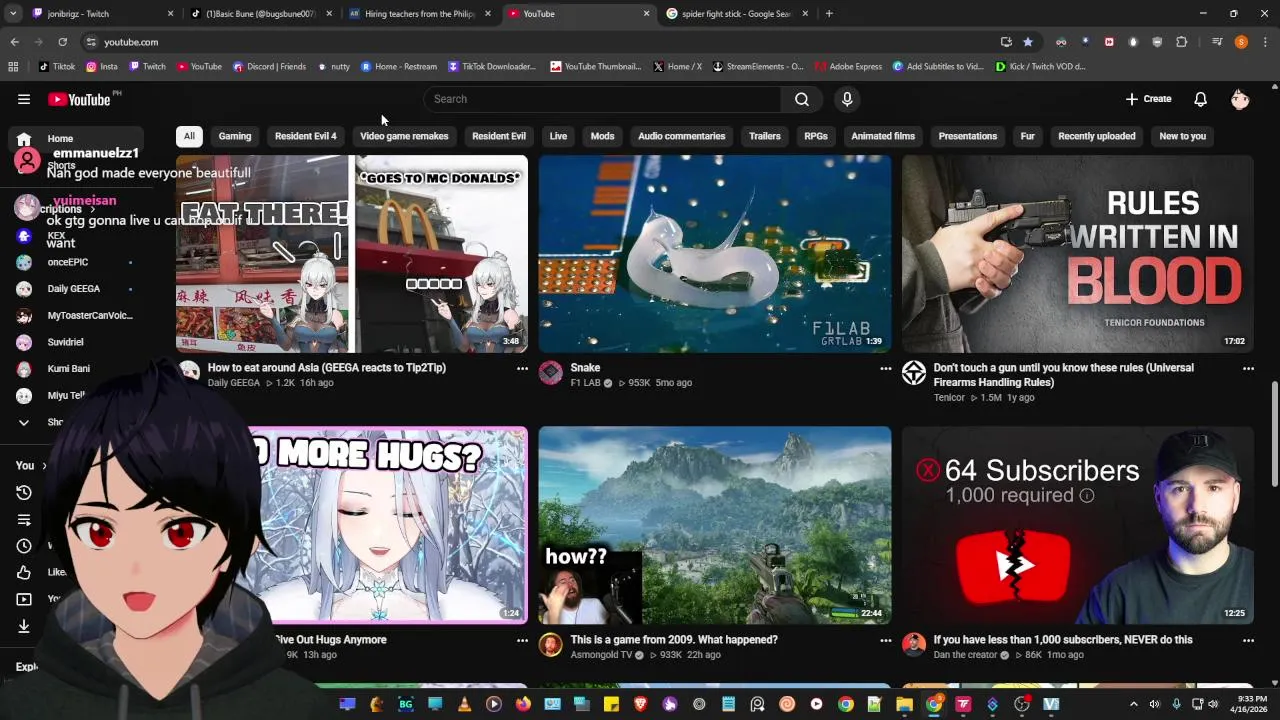Open the GEEGA reacts to Tip2Tip thumbnail
This screenshot has height=720, width=1280.
click(x=352, y=254)
